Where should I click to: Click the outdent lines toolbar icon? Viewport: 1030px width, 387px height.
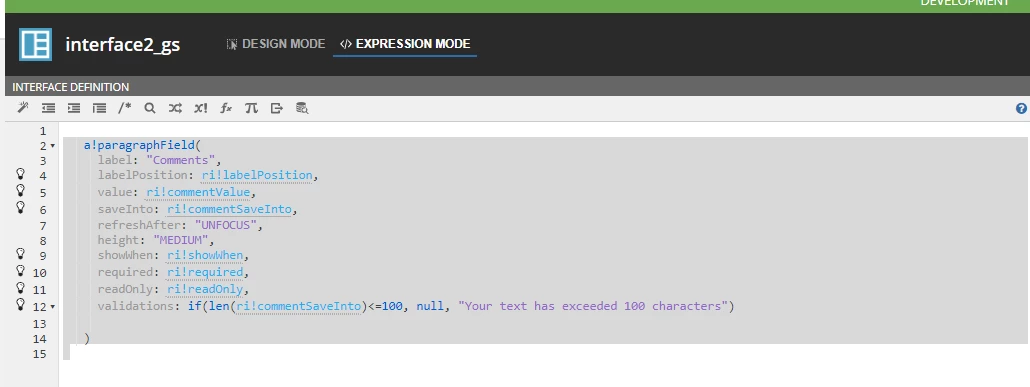pyautogui.click(x=49, y=108)
